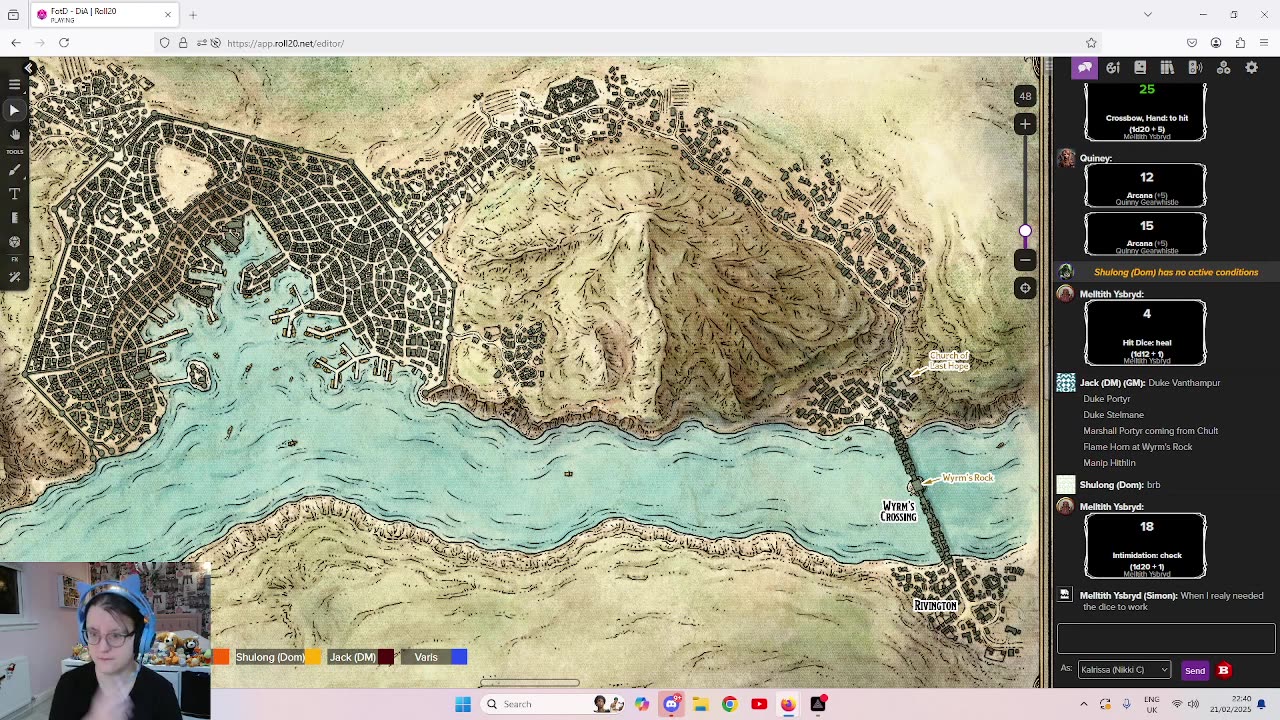Open the Copilot taskbar icon
This screenshot has height=720, width=1280.
click(642, 704)
